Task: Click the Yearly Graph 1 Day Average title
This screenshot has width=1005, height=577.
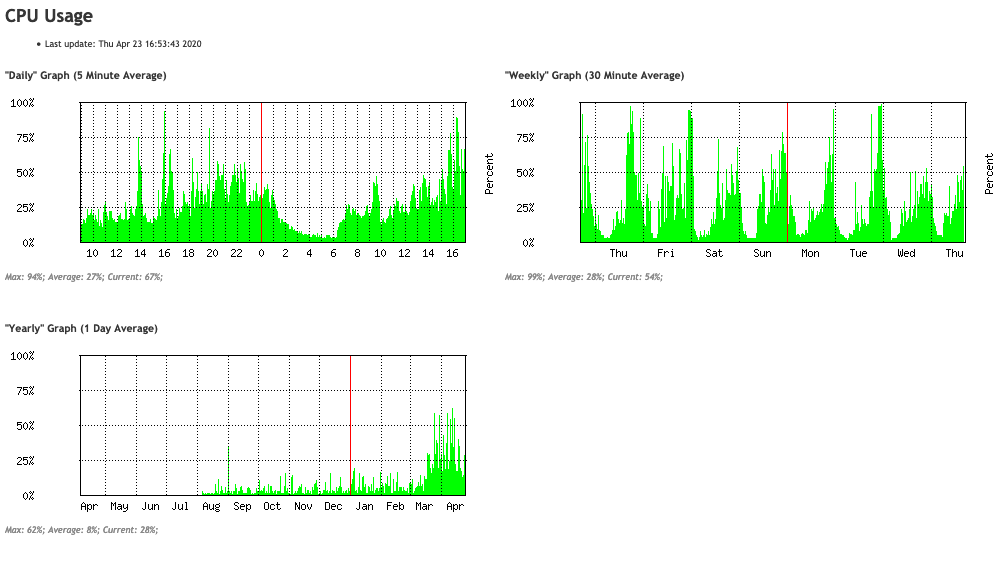Action: [82, 328]
